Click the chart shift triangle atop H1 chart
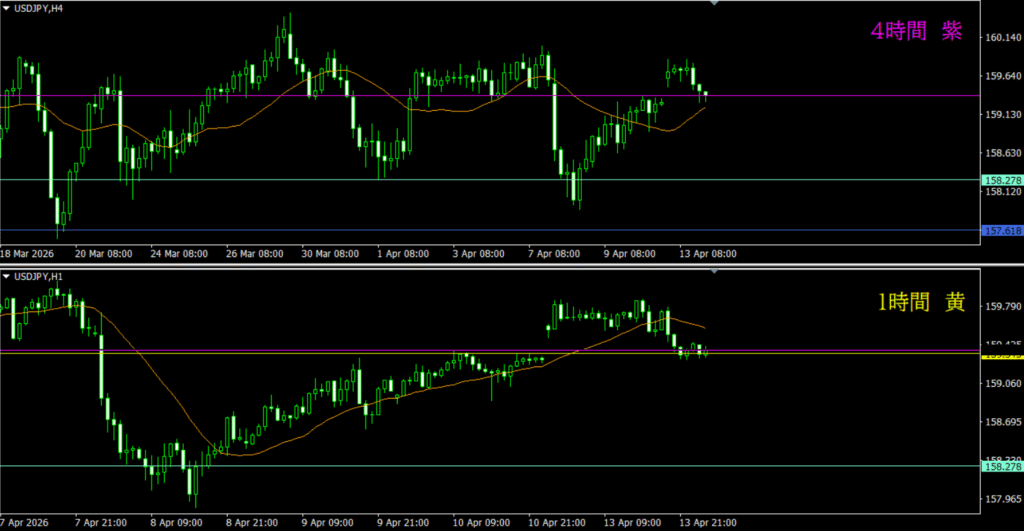The width and height of the screenshot is (1024, 531). tap(714, 270)
